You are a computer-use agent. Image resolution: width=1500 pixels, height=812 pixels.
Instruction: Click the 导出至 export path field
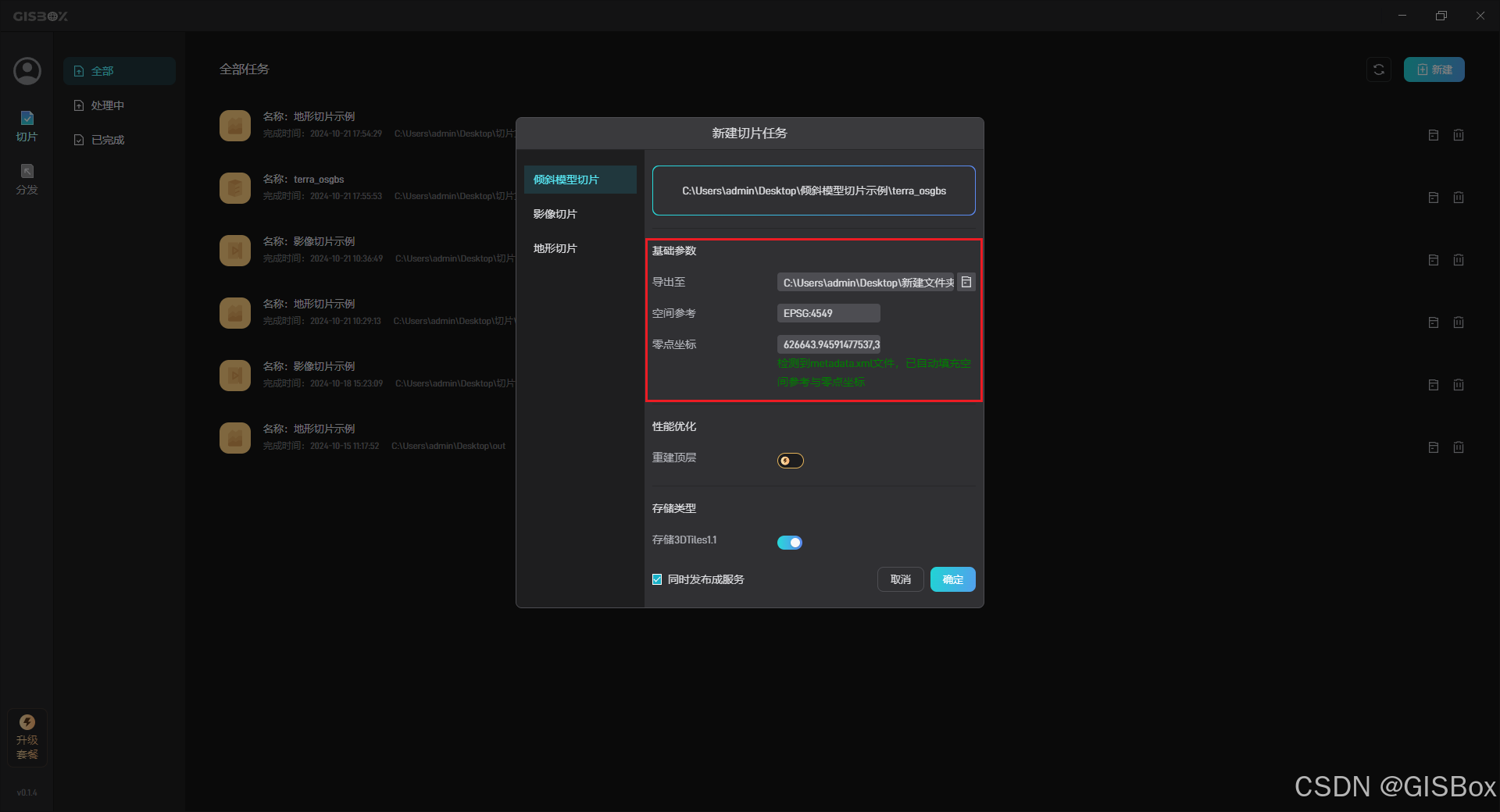866,282
